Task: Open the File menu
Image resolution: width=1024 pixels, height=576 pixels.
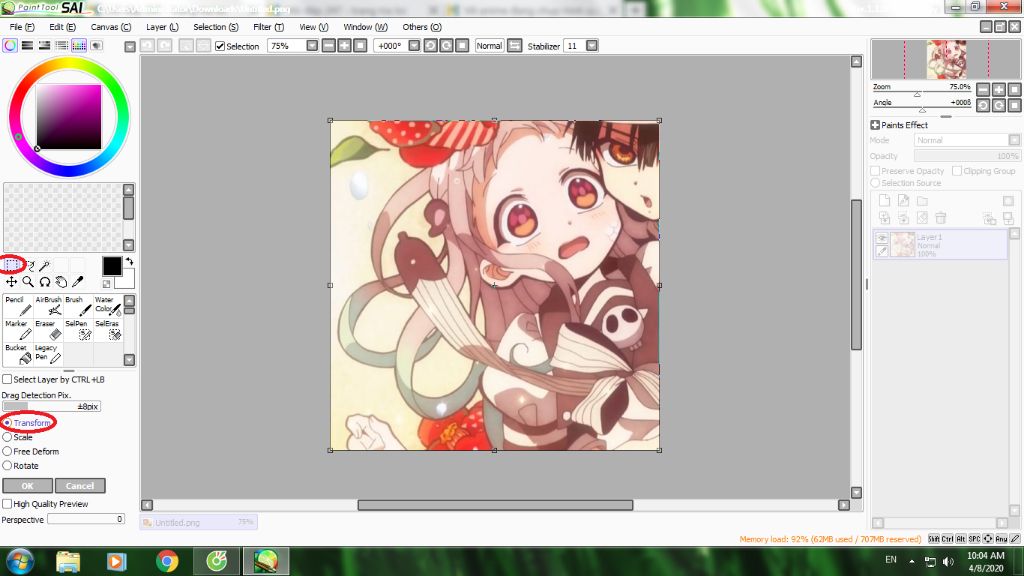Action: (22, 27)
